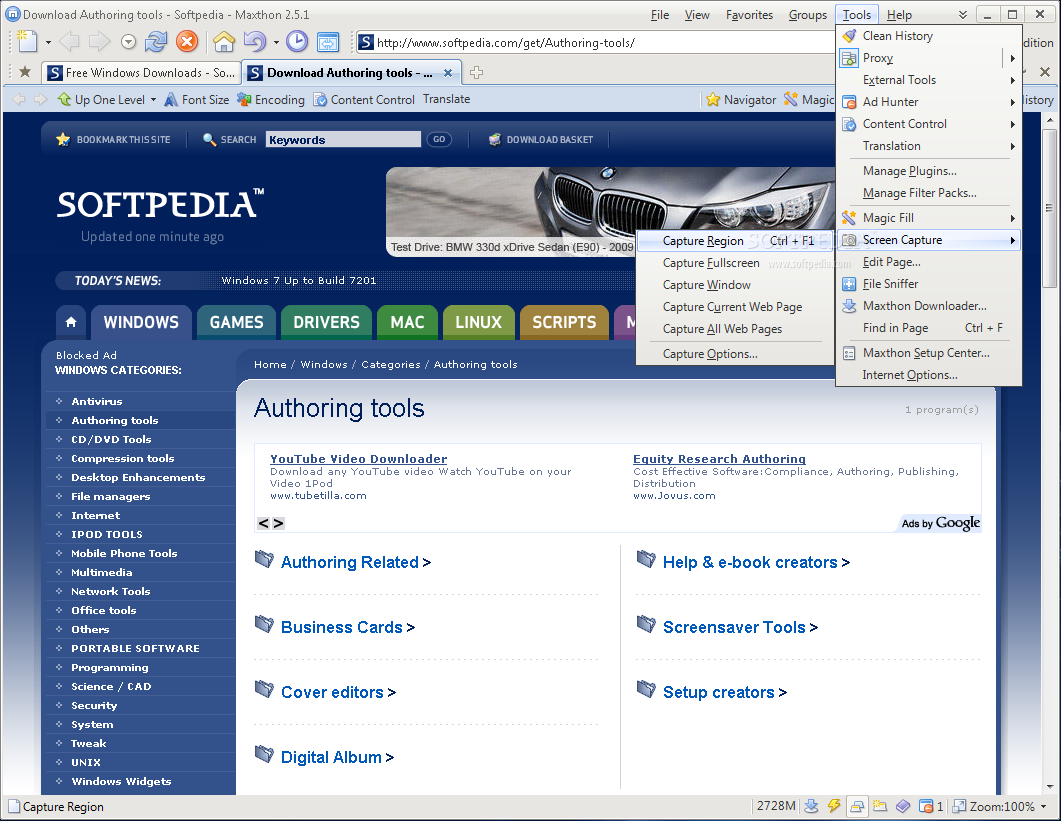Click the Windows breadcrumb link
This screenshot has height=821, width=1061.
[324, 364]
